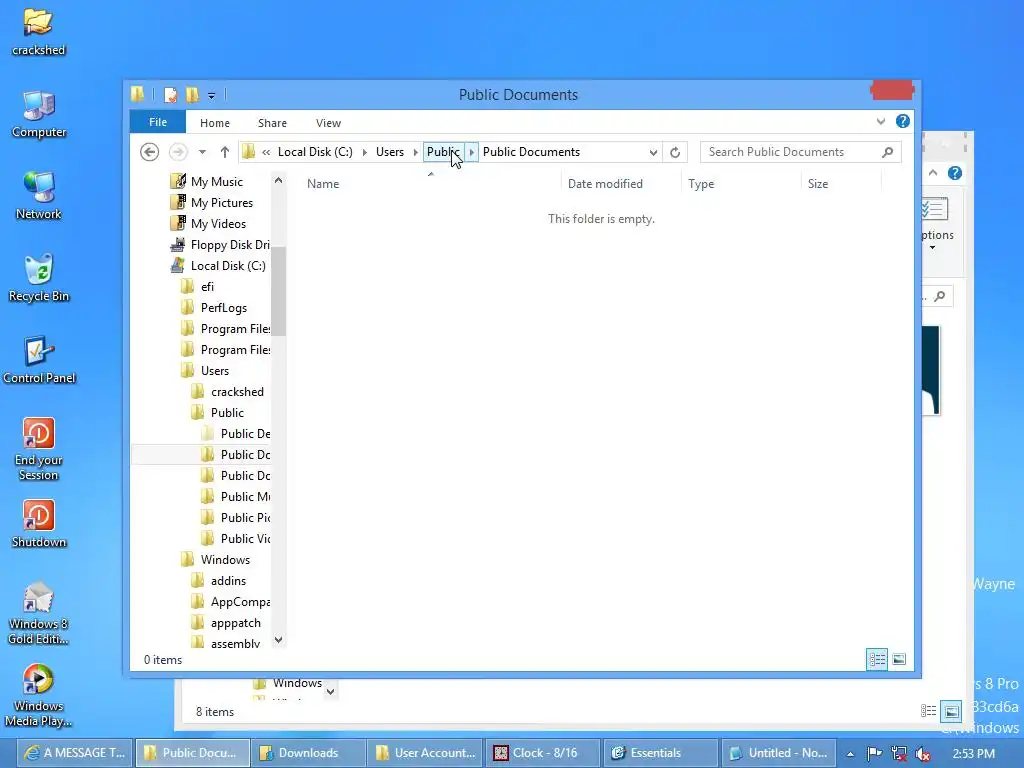
Task: Expand the arrow after Users breadcrumb
Action: coord(415,152)
